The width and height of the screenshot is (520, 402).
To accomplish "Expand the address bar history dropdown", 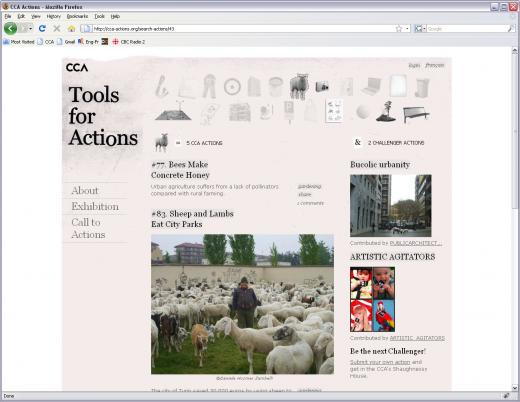I will click(x=407, y=29).
